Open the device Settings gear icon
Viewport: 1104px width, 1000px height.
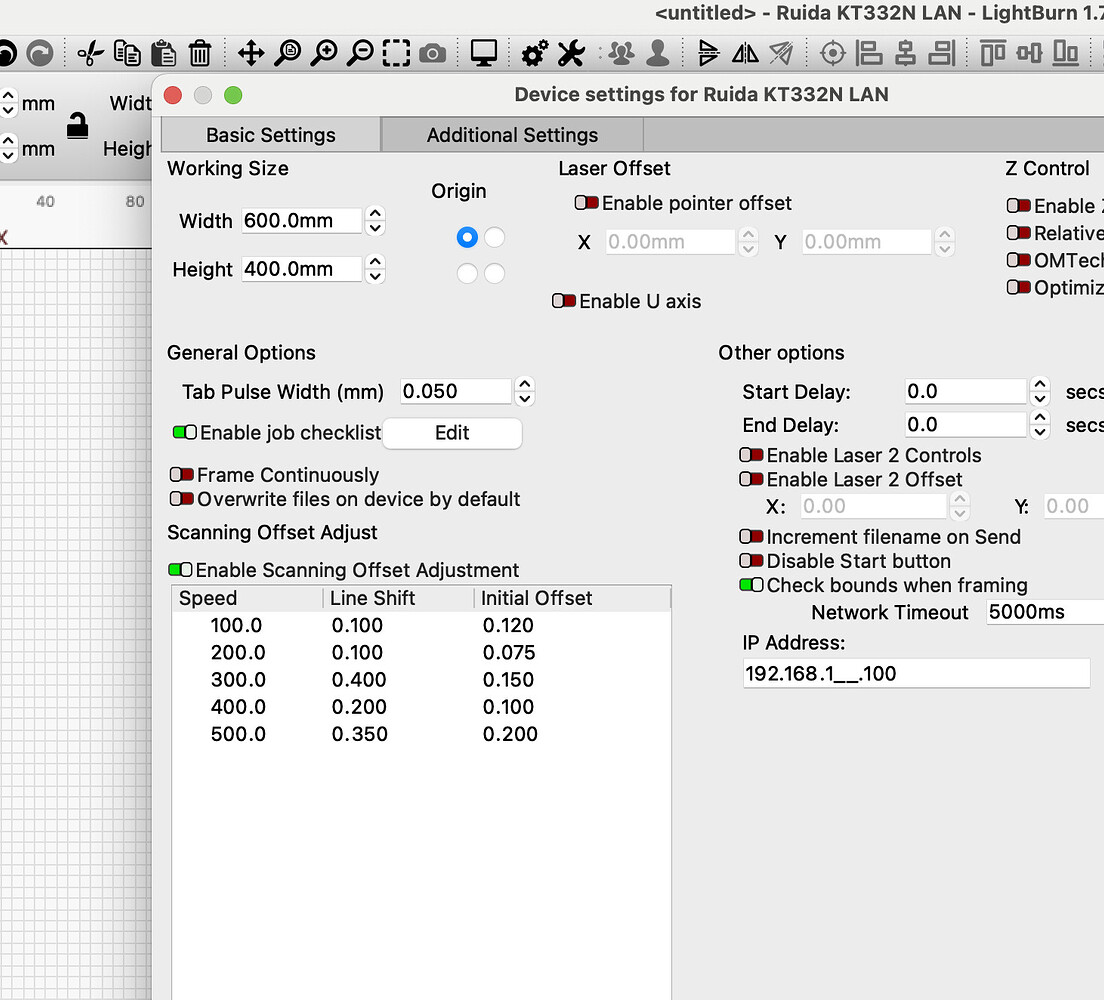(533, 52)
